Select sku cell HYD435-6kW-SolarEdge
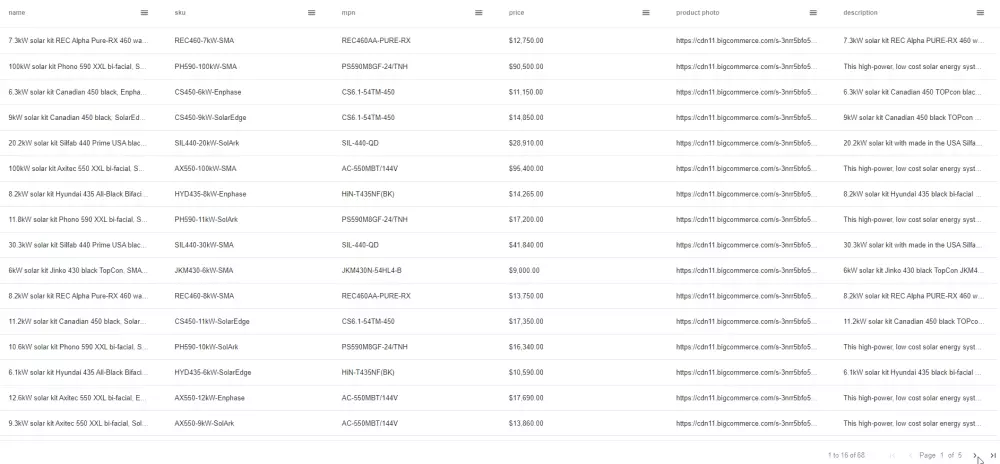This screenshot has height=464, width=1000. [213, 372]
